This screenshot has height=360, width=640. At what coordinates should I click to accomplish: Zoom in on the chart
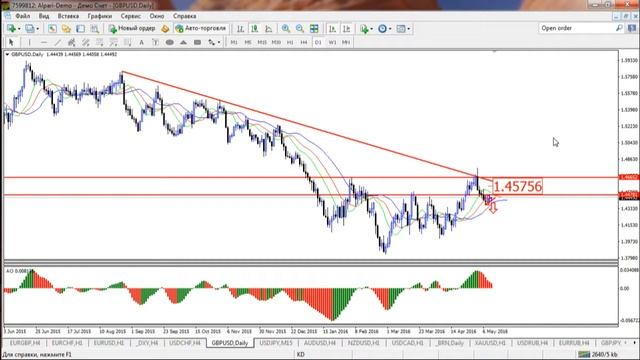[286, 29]
